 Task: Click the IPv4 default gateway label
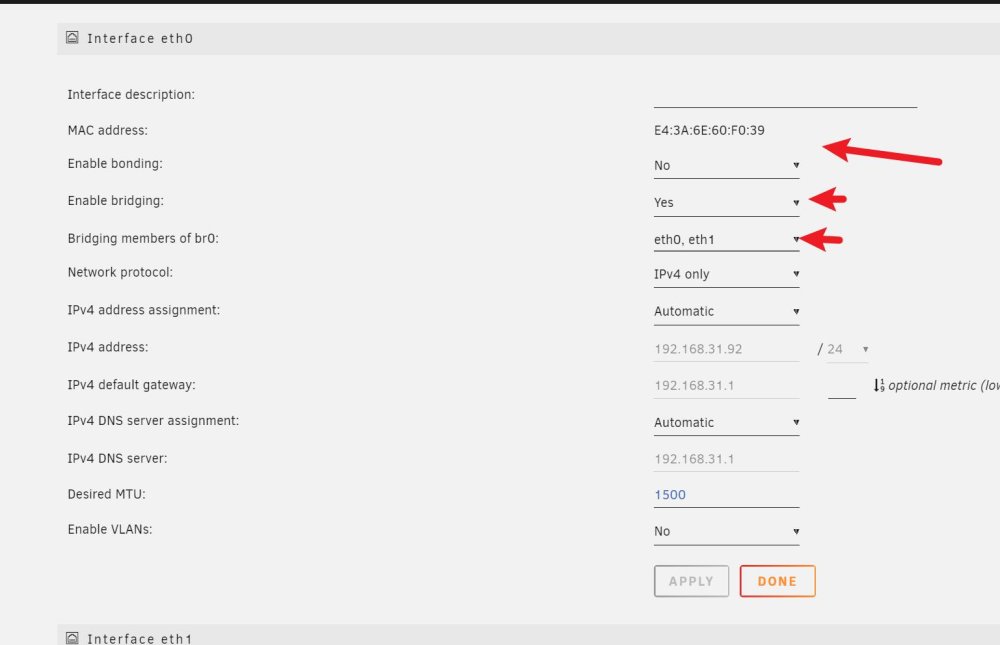[132, 385]
